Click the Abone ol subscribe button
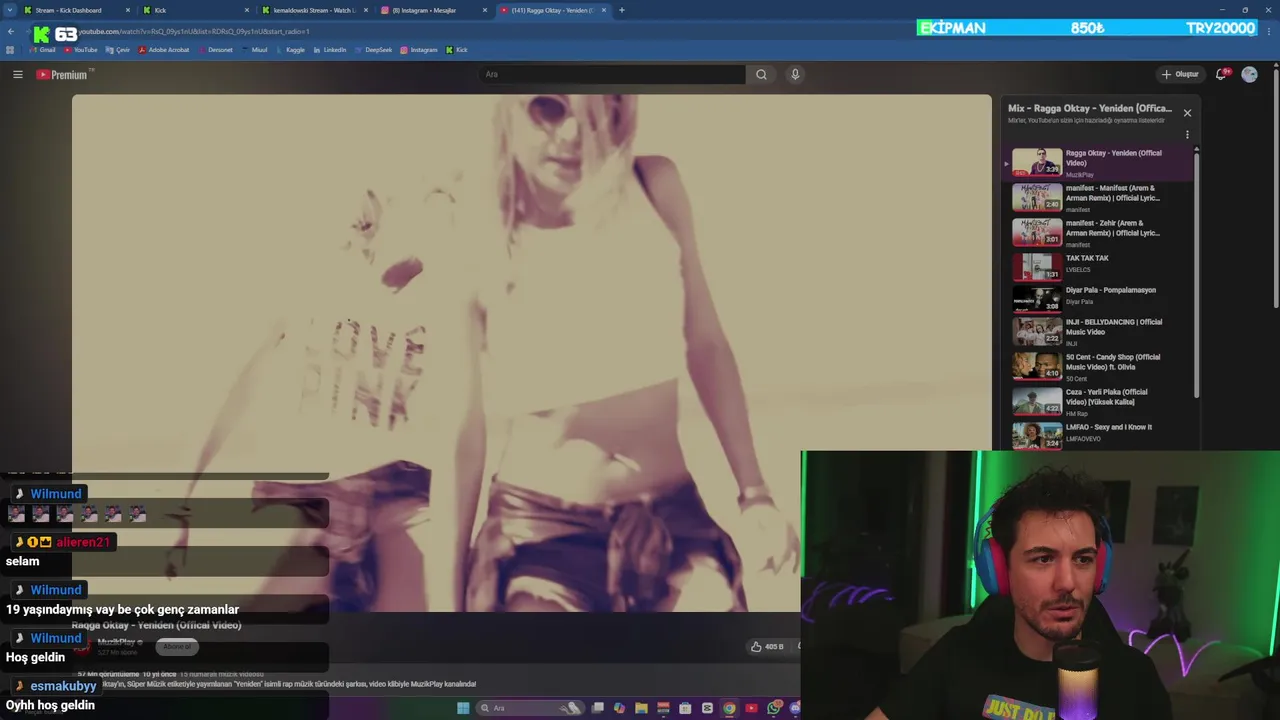Viewport: 1280px width, 720px height. point(177,647)
